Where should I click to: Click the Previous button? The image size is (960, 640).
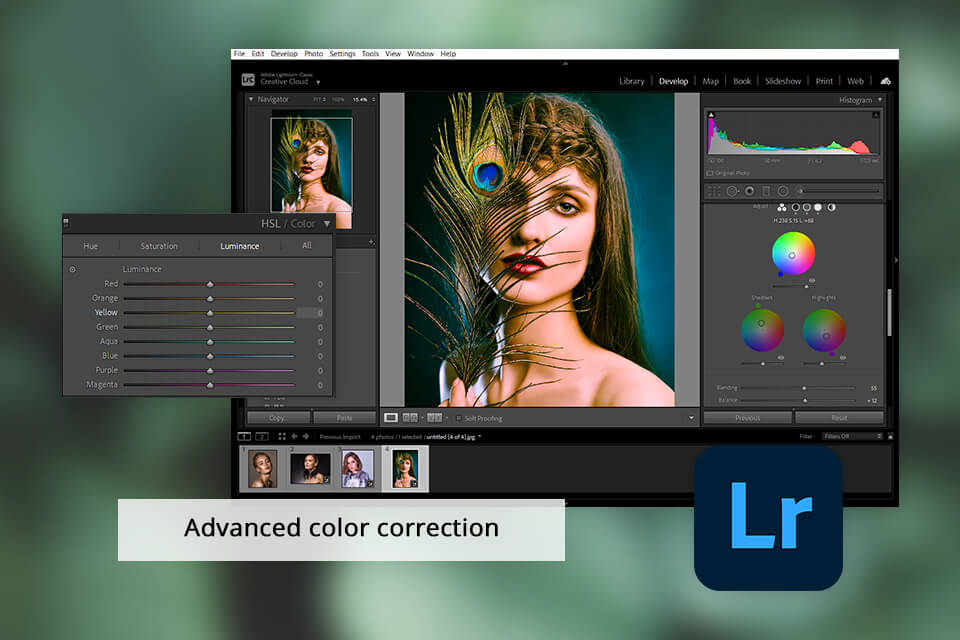click(x=748, y=418)
